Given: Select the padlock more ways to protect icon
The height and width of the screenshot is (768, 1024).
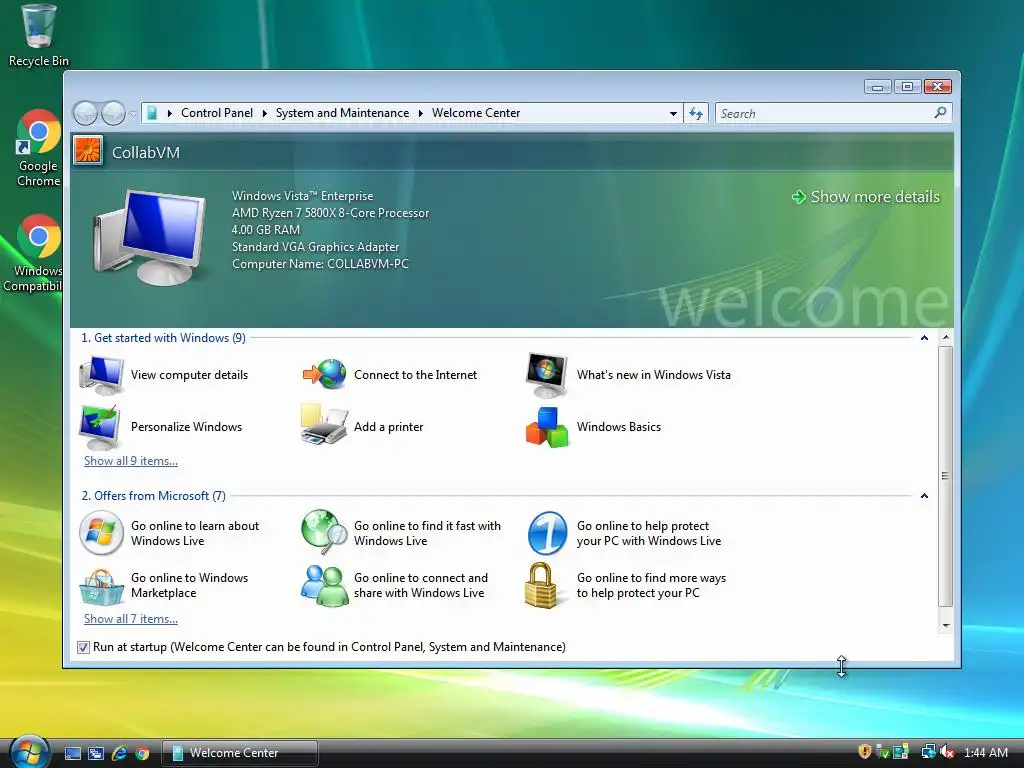Looking at the screenshot, I should 541,586.
